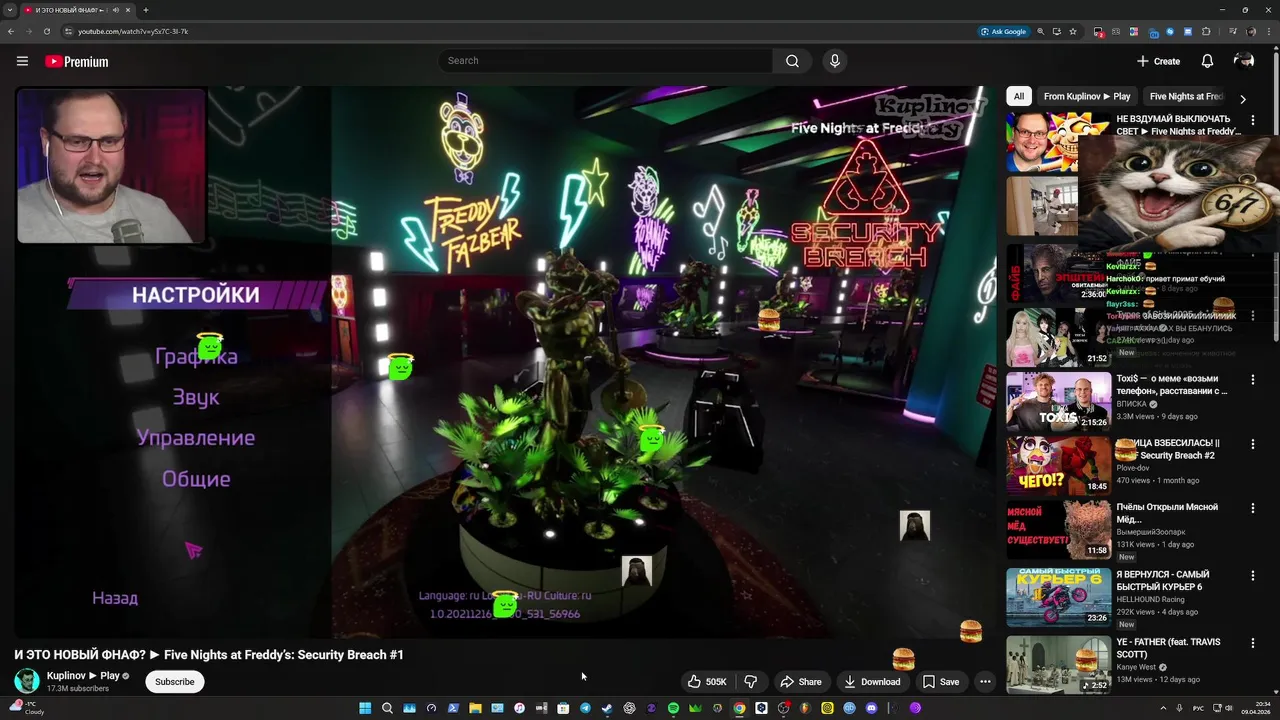
Task: Click Управление in the in-video menu
Action: pos(196,438)
